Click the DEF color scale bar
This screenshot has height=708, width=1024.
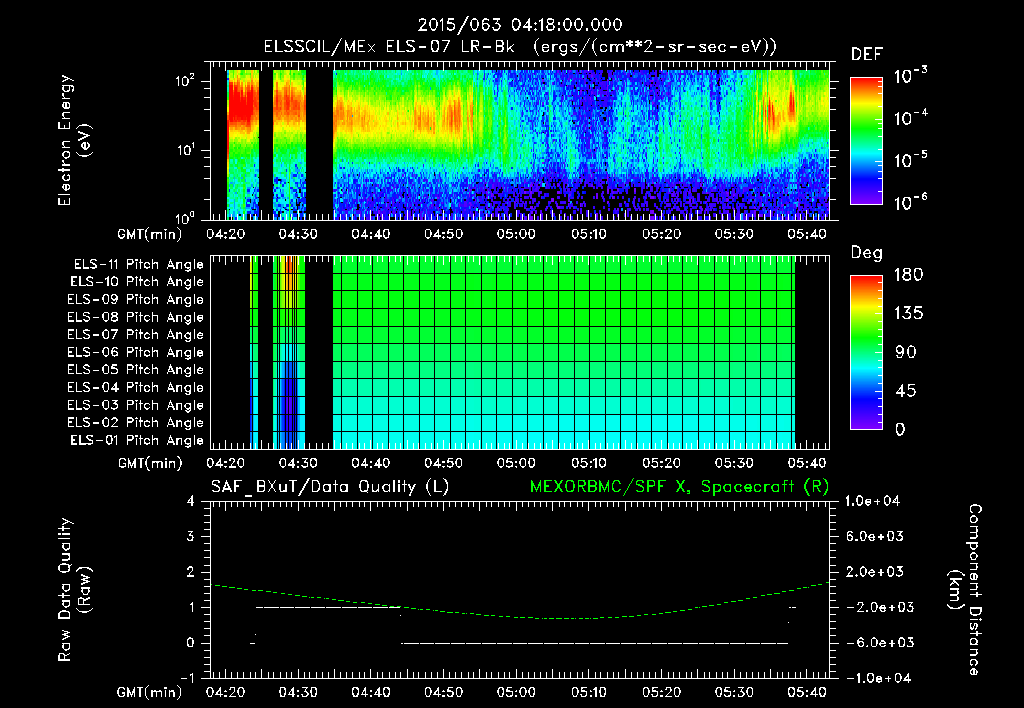[x=866, y=140]
